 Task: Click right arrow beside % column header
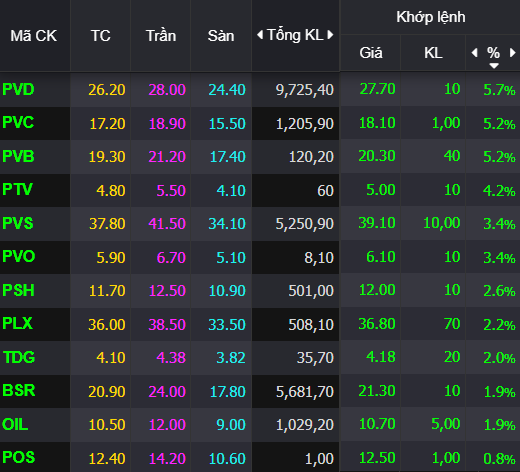(x=513, y=53)
